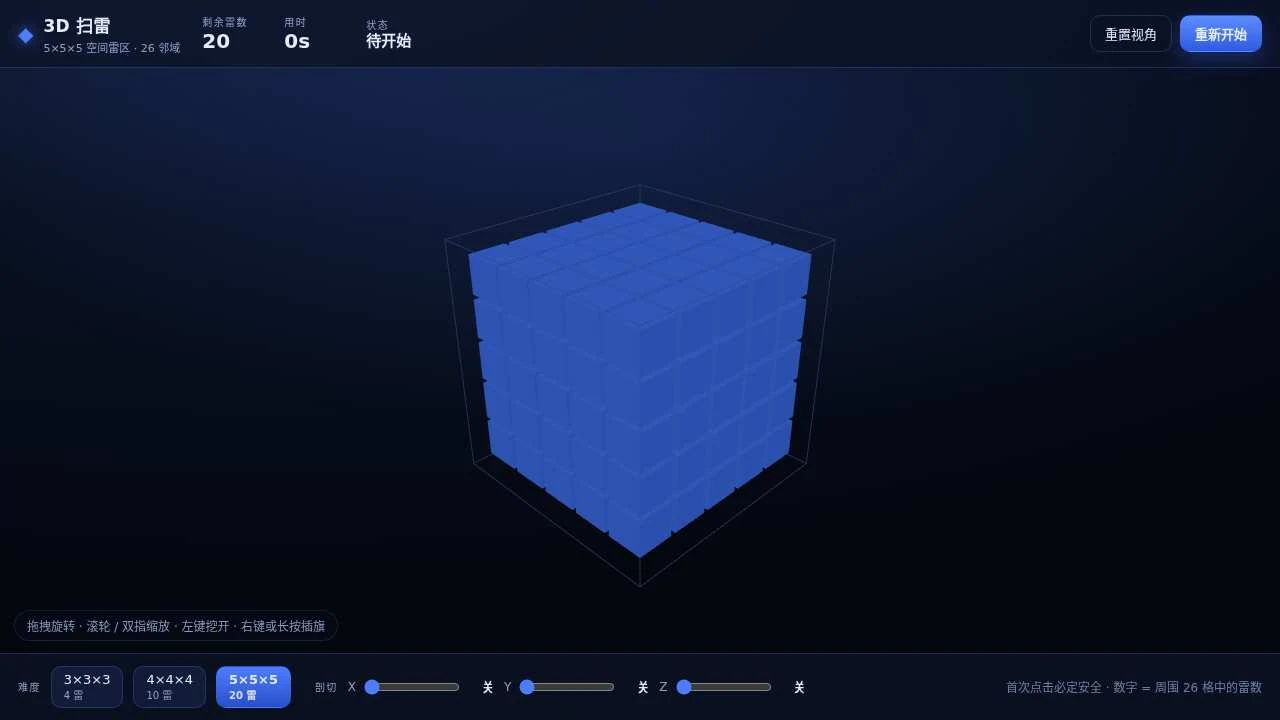Click the 关 value next to X slider

click(x=488, y=687)
